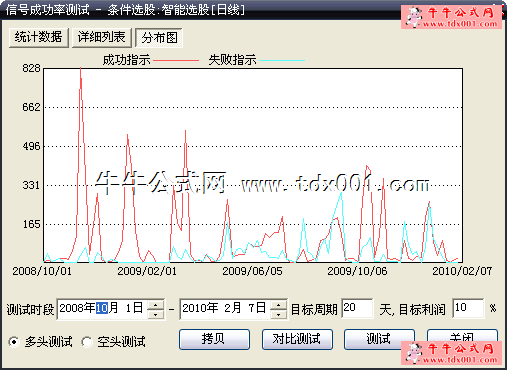Click the 662 y-axis value
Image resolution: width=507 pixels, height=370 pixels.
tap(31, 107)
